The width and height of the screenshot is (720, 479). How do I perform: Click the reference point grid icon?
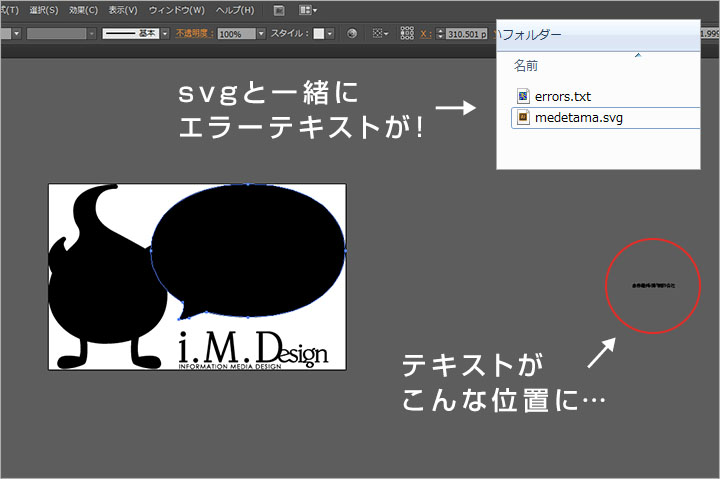(x=407, y=33)
